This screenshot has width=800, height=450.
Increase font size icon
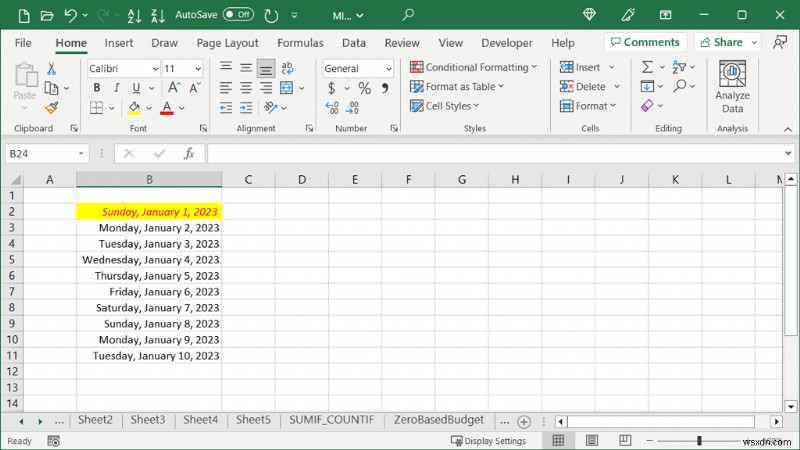tap(174, 88)
